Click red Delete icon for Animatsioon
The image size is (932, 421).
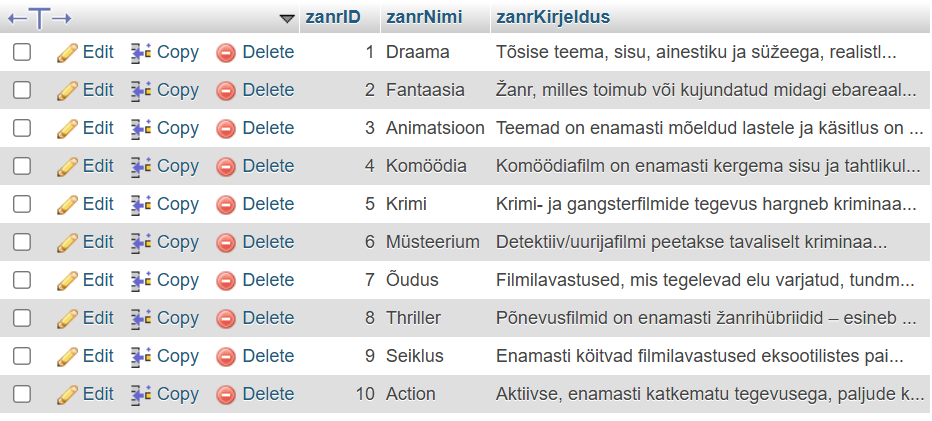click(226, 128)
